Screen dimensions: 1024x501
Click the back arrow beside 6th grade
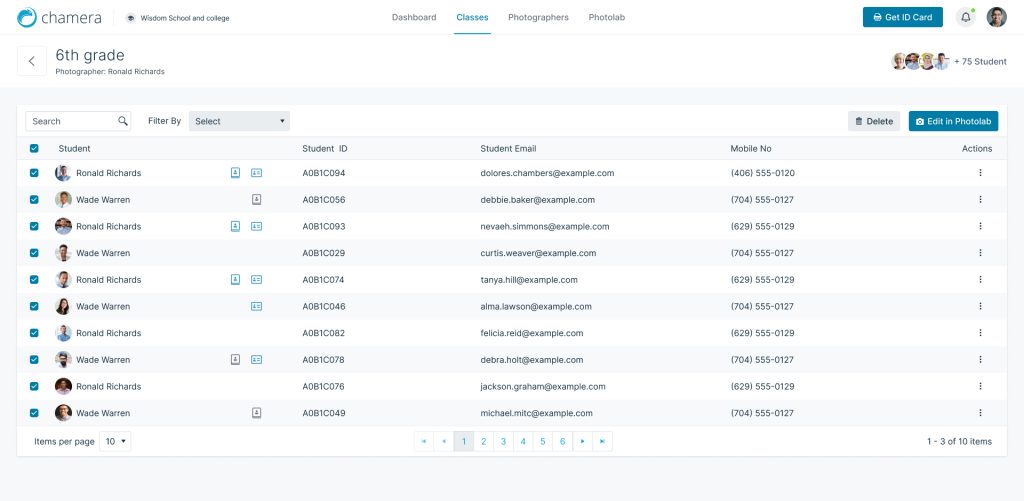tap(31, 61)
